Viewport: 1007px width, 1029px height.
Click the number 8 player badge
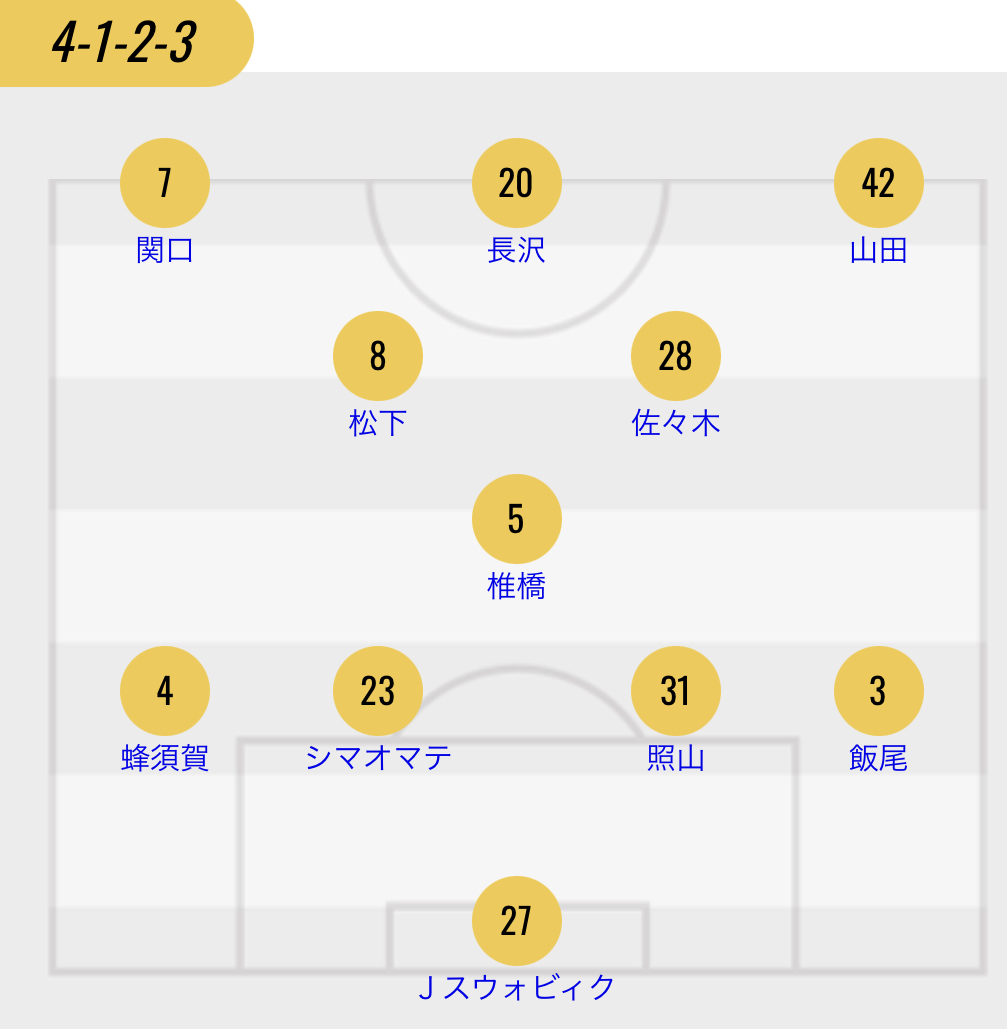[x=378, y=356]
